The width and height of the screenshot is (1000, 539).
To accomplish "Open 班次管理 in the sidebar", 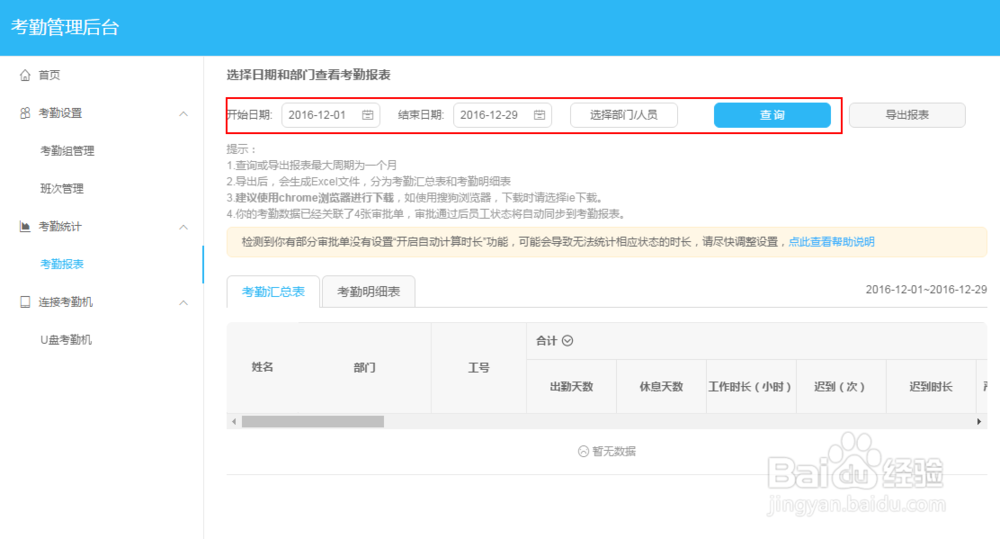I will pyautogui.click(x=62, y=189).
